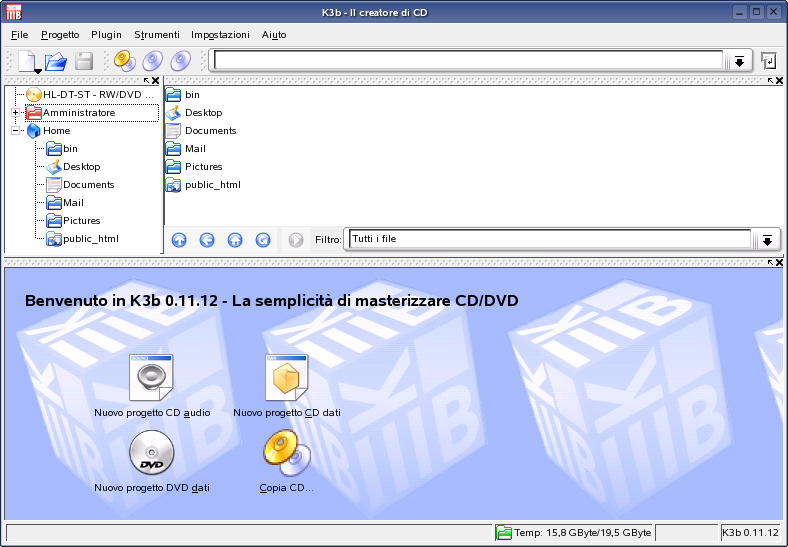Open the Progetto menu
788x547 pixels.
tap(60, 35)
